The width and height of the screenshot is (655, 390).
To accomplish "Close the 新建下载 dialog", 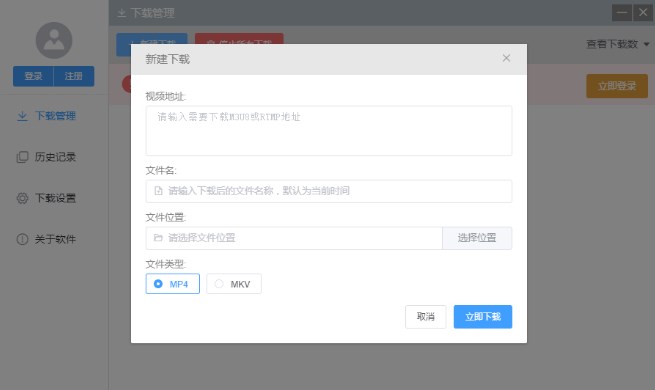I will pos(506,58).
